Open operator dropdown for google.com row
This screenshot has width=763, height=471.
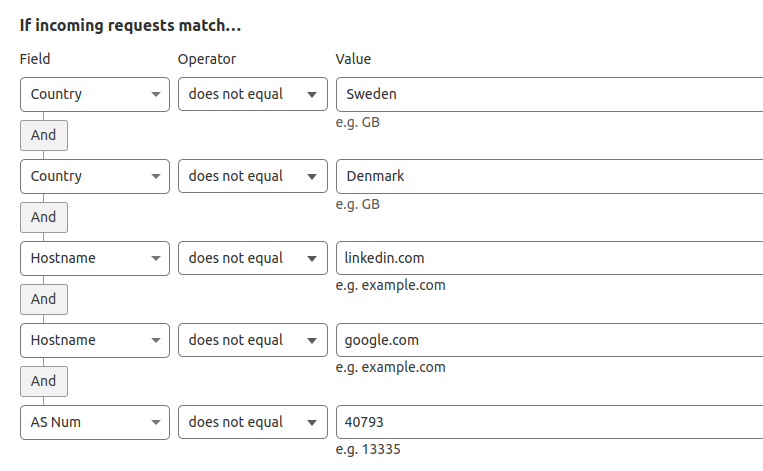point(253,340)
